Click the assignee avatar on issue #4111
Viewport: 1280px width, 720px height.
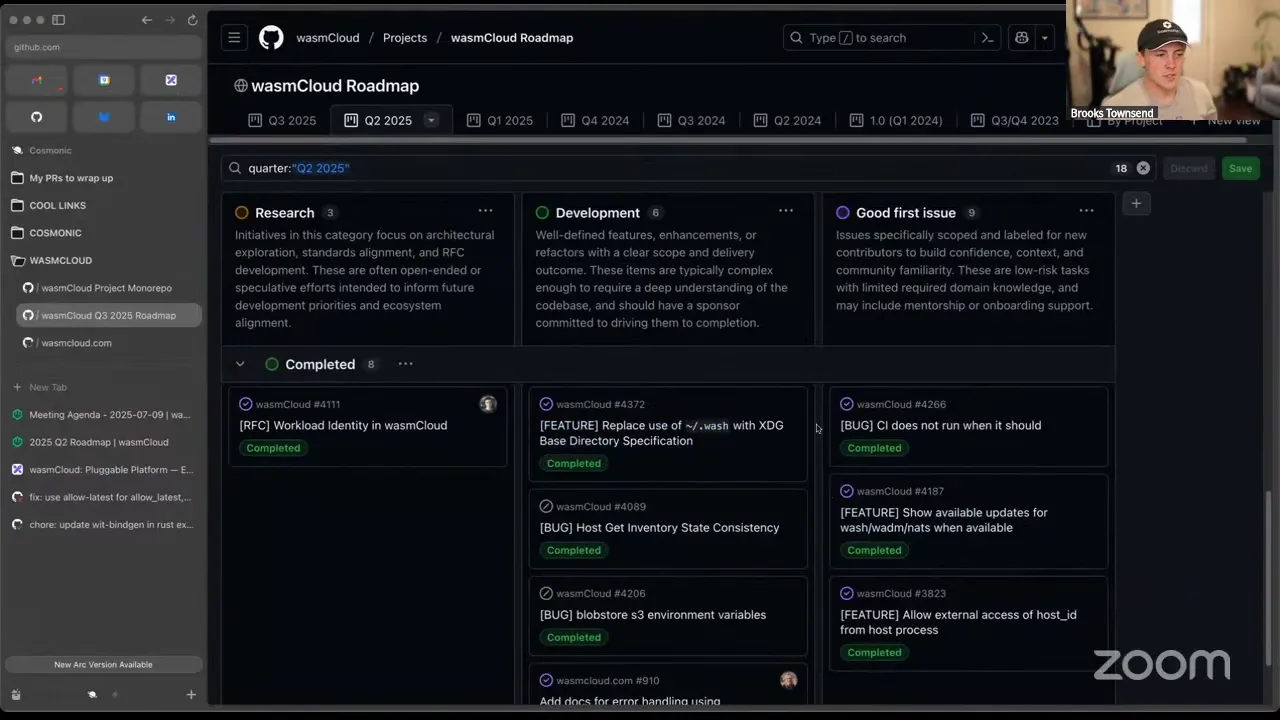(x=488, y=404)
